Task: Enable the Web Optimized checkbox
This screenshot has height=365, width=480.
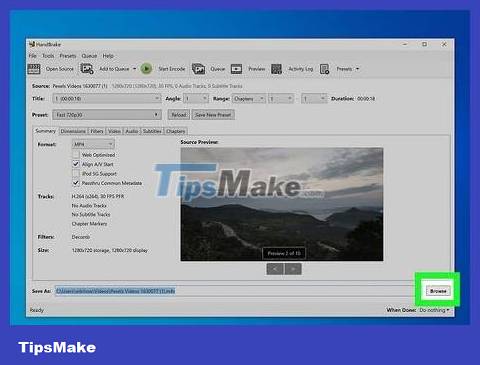Action: pyautogui.click(x=76, y=155)
